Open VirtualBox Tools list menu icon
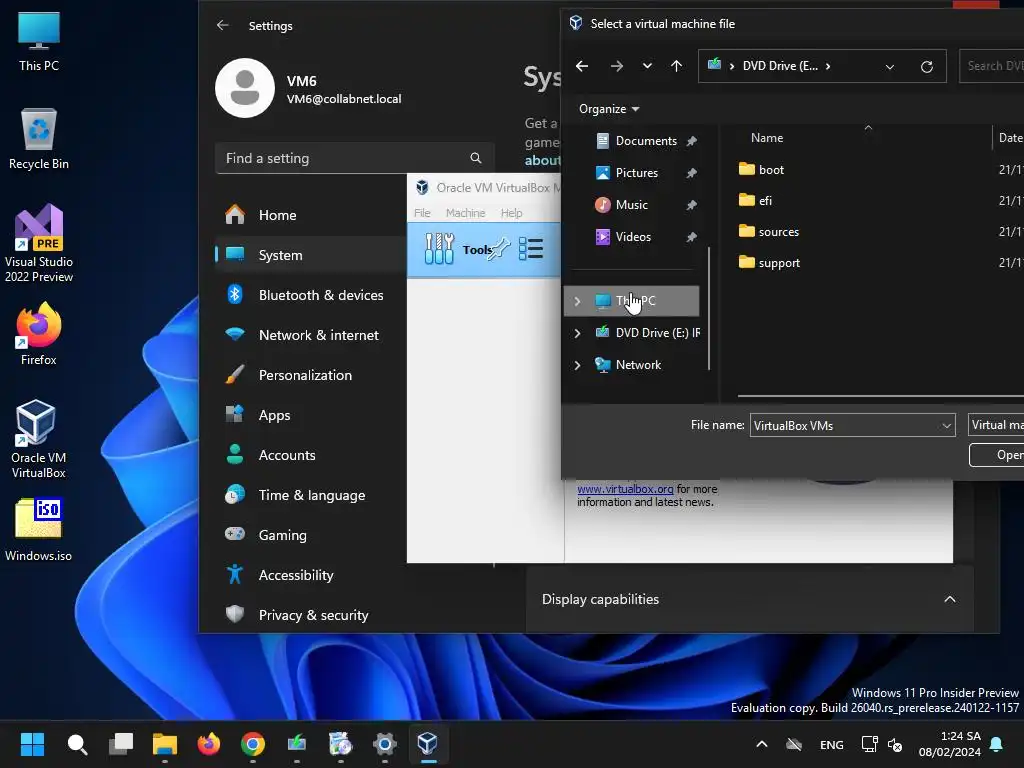Image resolution: width=1024 pixels, height=768 pixels. (x=531, y=249)
